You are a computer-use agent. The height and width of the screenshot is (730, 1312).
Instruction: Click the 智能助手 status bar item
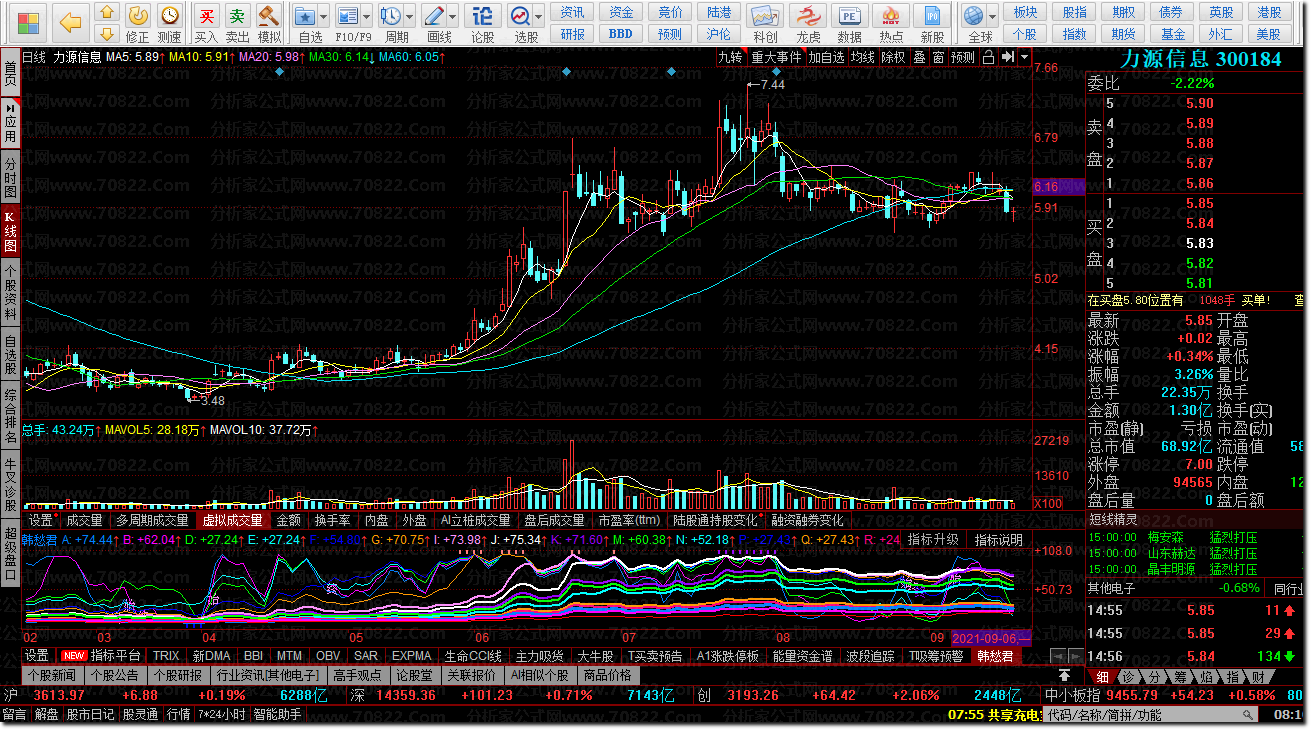coord(278,715)
